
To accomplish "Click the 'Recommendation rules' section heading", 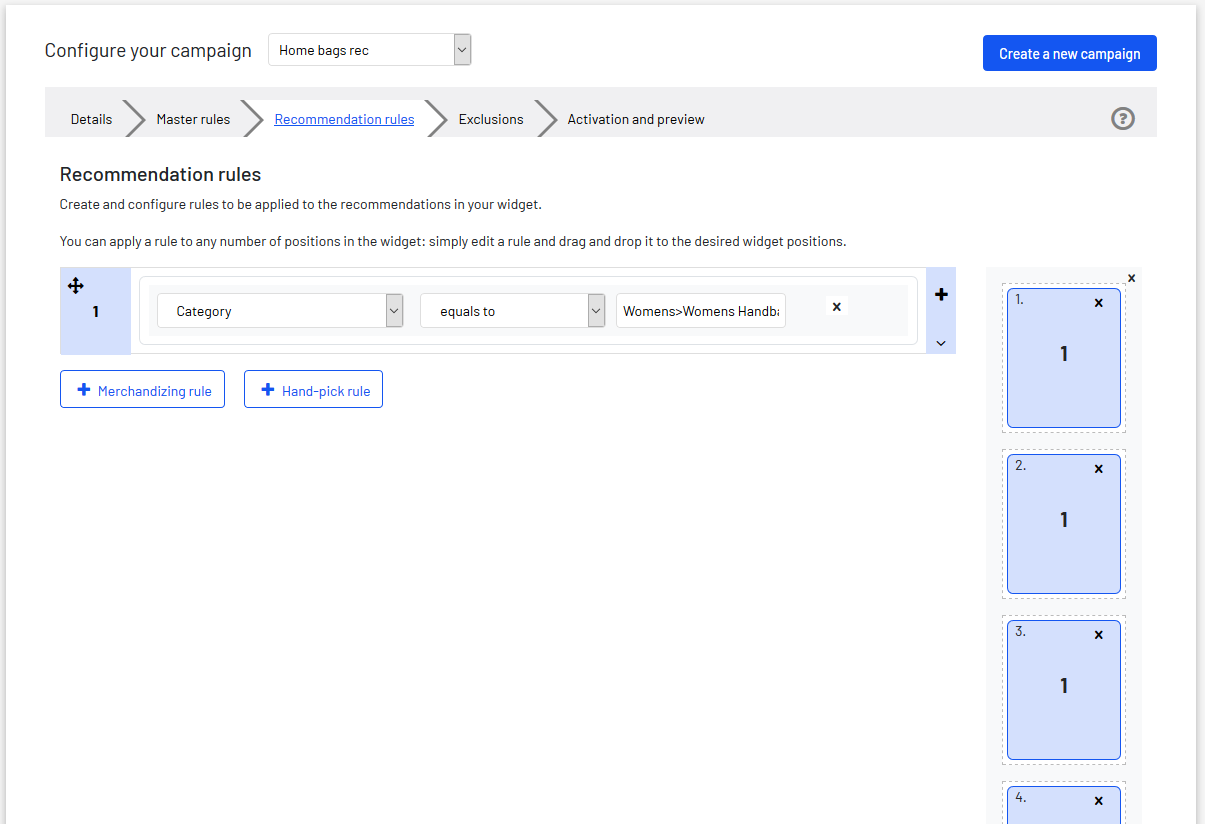I will pyautogui.click(x=160, y=175).
